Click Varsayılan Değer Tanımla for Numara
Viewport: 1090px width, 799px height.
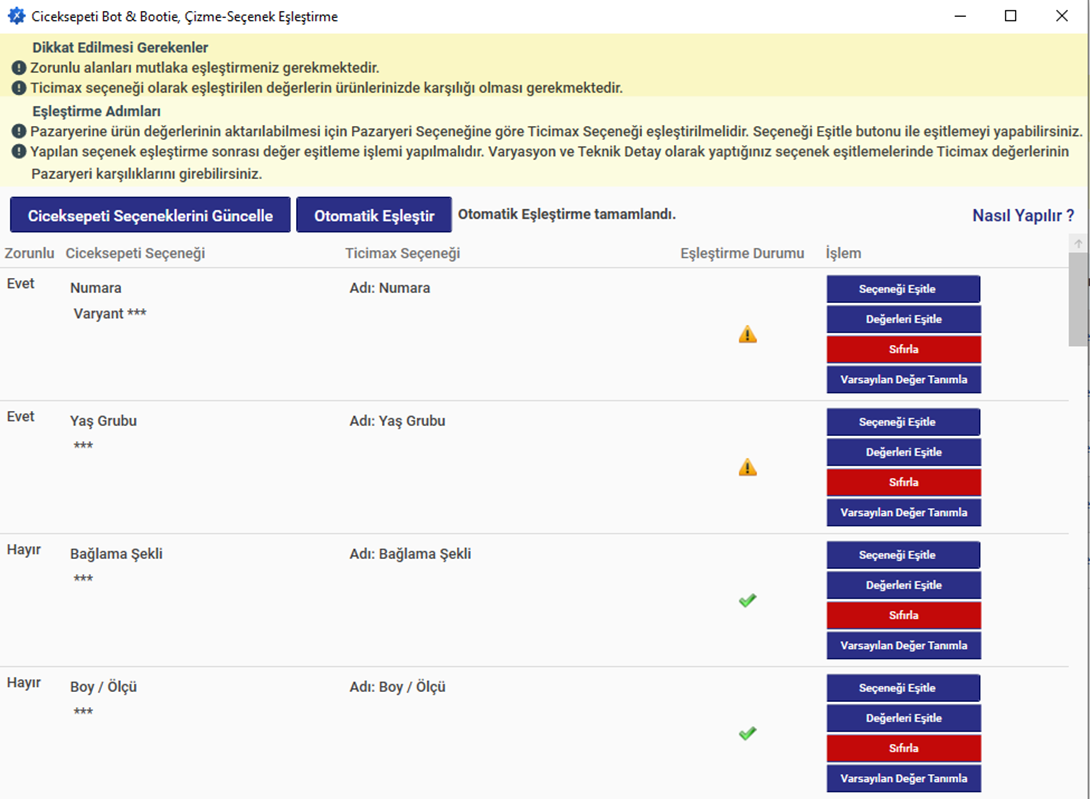(x=903, y=380)
